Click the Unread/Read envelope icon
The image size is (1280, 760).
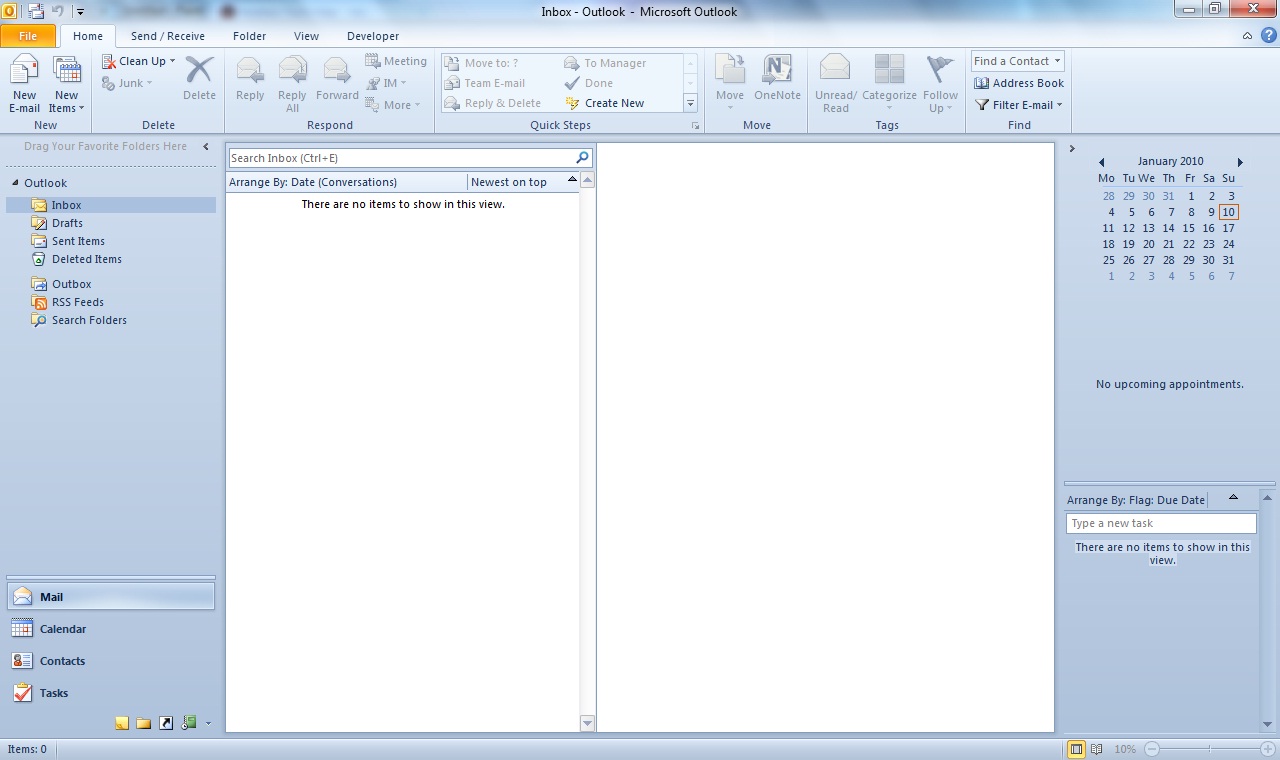[x=835, y=69]
